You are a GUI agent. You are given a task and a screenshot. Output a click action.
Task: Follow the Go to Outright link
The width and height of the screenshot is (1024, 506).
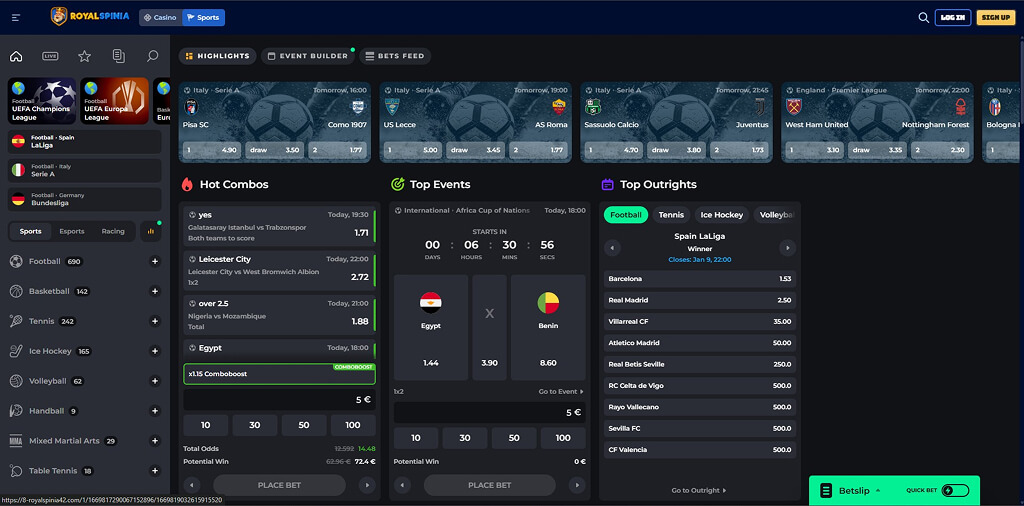click(x=699, y=490)
